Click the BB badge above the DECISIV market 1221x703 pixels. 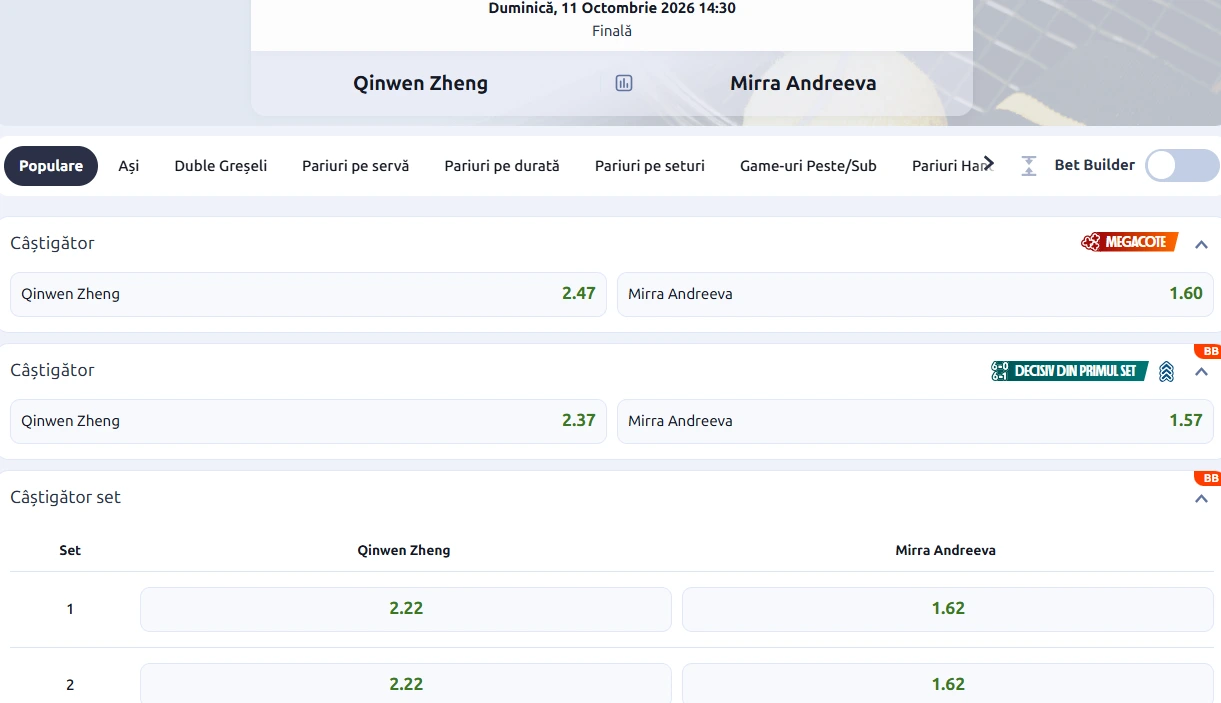pos(1207,351)
